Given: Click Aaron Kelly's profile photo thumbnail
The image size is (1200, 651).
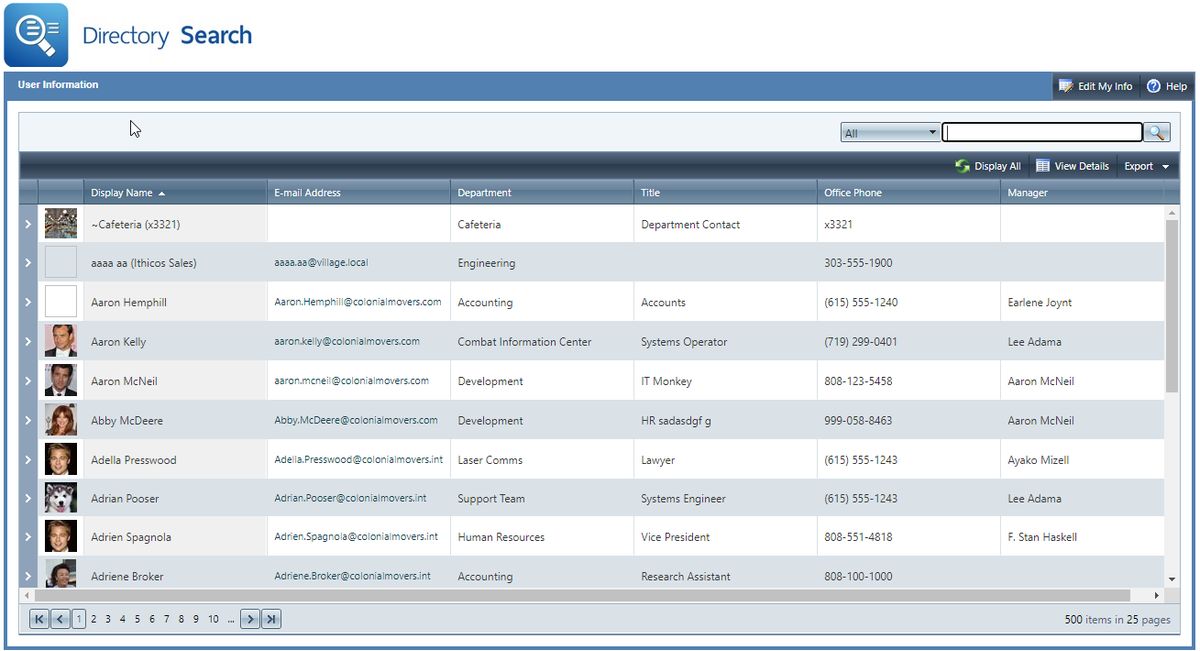Looking at the screenshot, I should 60,341.
